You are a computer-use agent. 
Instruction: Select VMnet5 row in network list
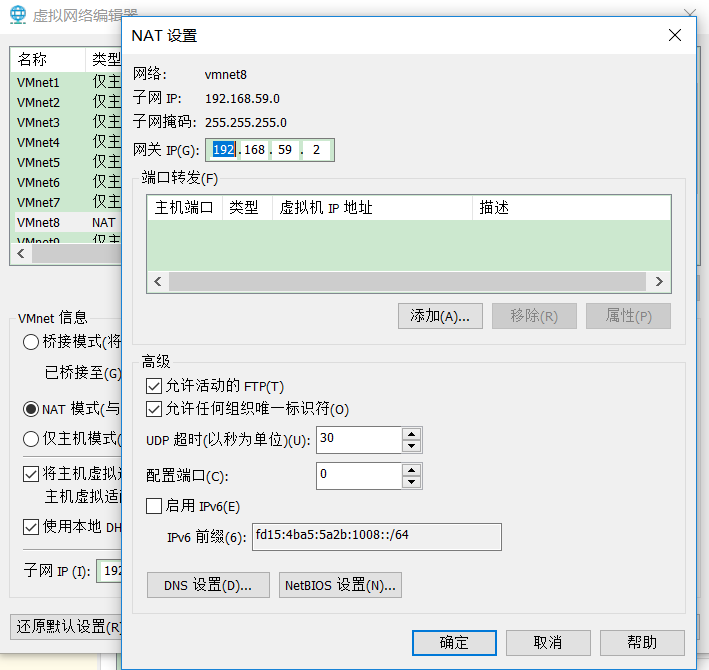(68, 162)
